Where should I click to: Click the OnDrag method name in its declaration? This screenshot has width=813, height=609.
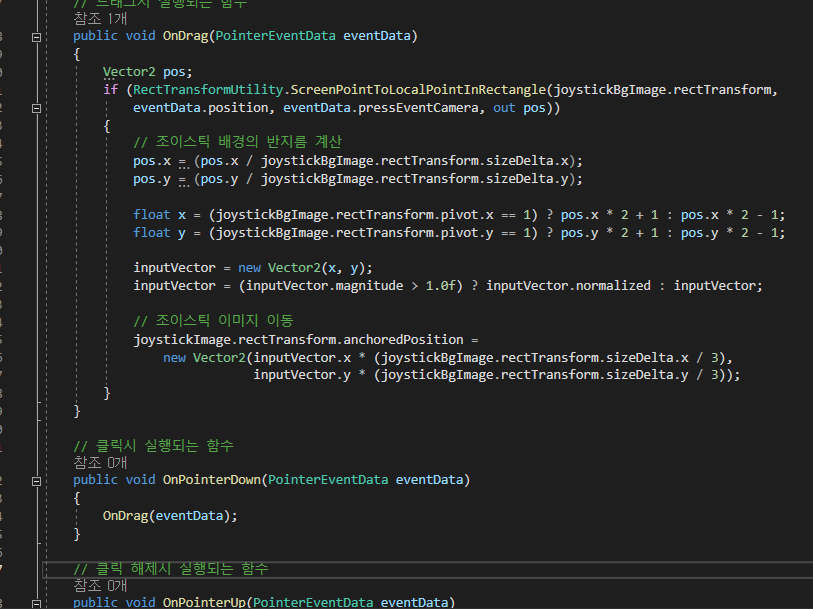(x=185, y=36)
